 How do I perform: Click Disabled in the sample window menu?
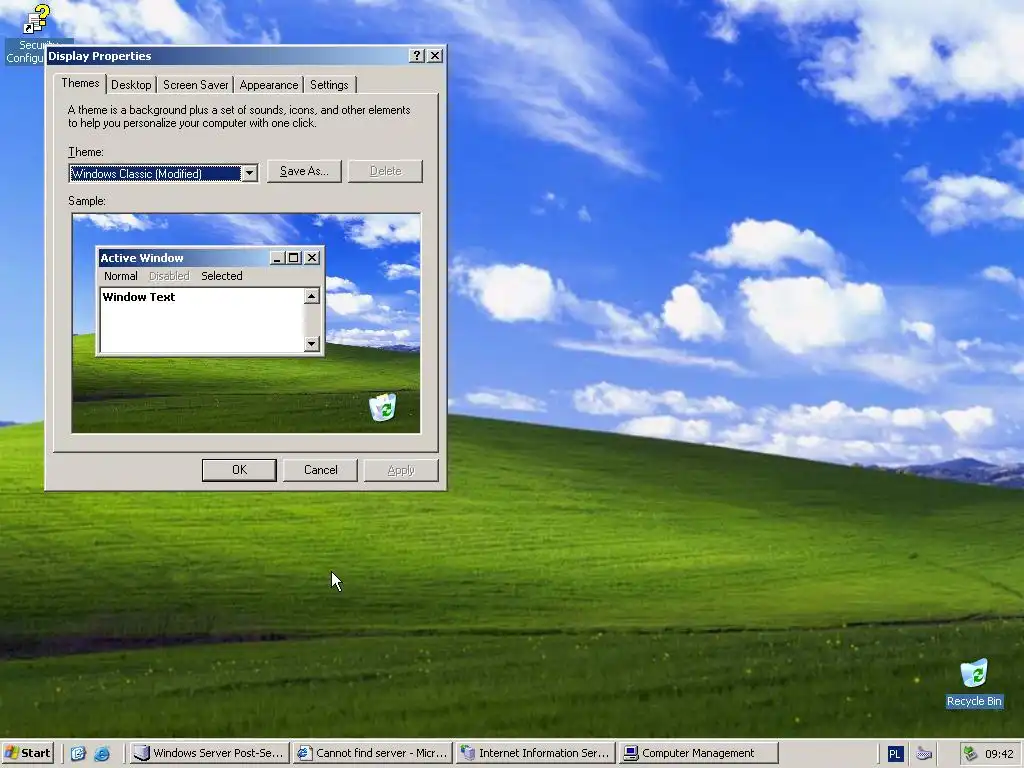click(x=169, y=276)
